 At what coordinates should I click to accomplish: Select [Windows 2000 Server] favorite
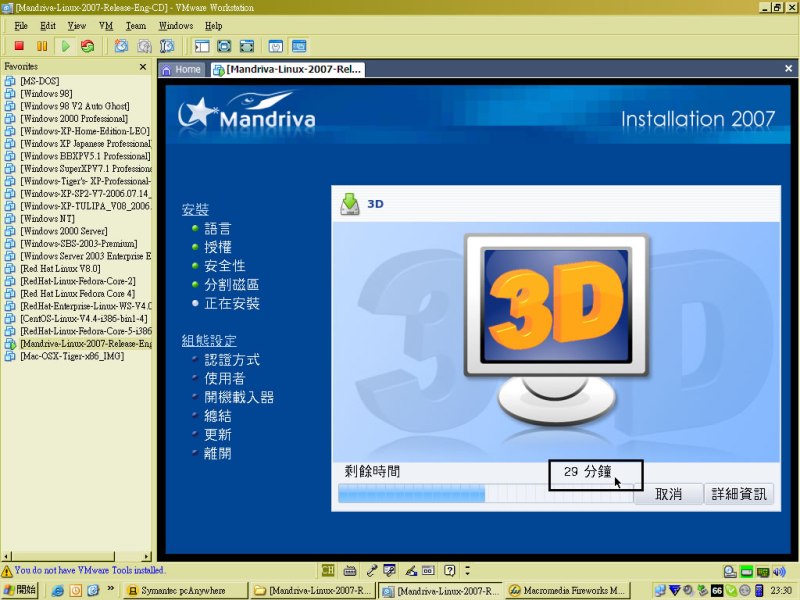click(64, 231)
